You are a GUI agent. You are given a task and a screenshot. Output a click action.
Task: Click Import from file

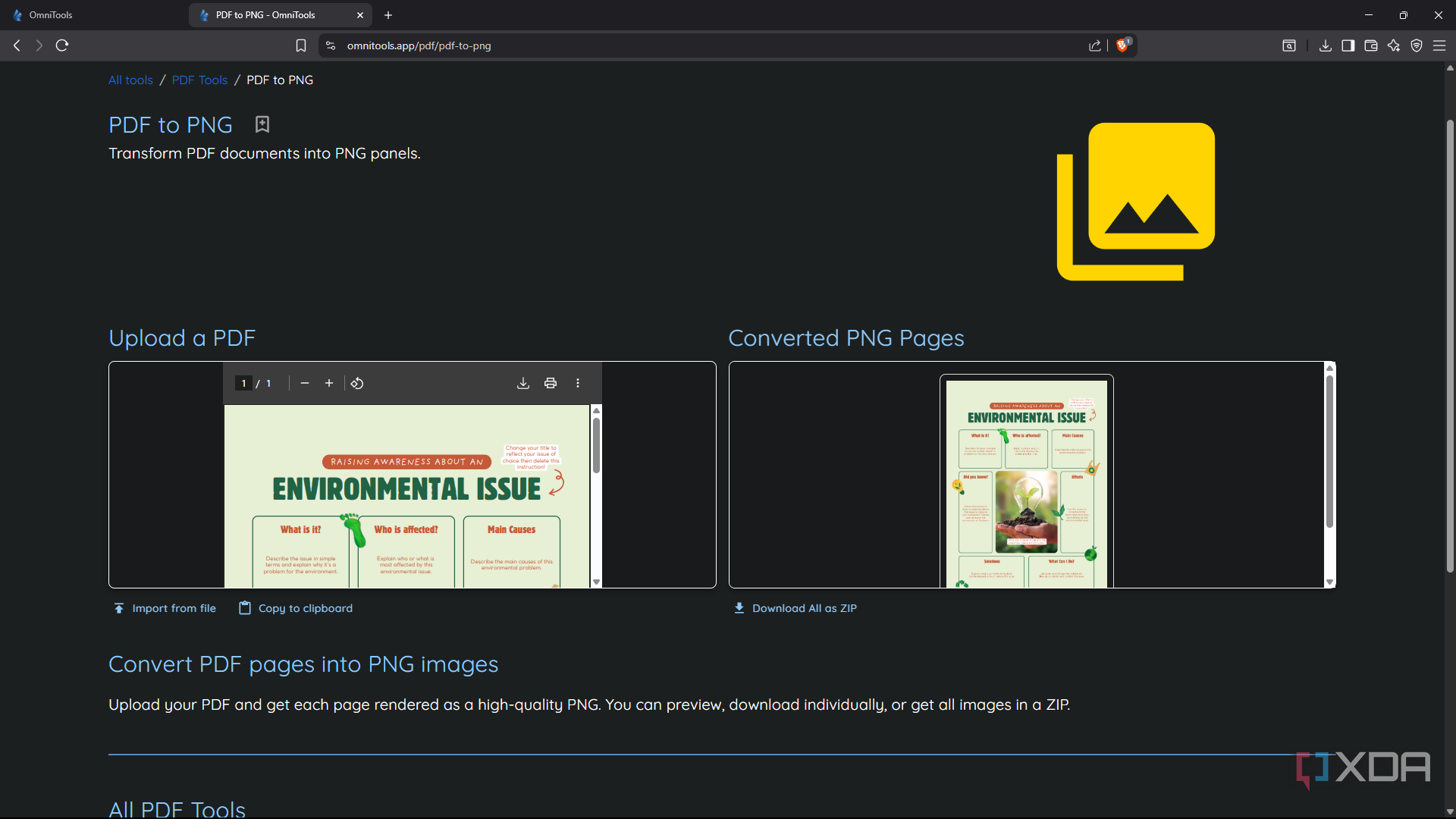point(165,608)
